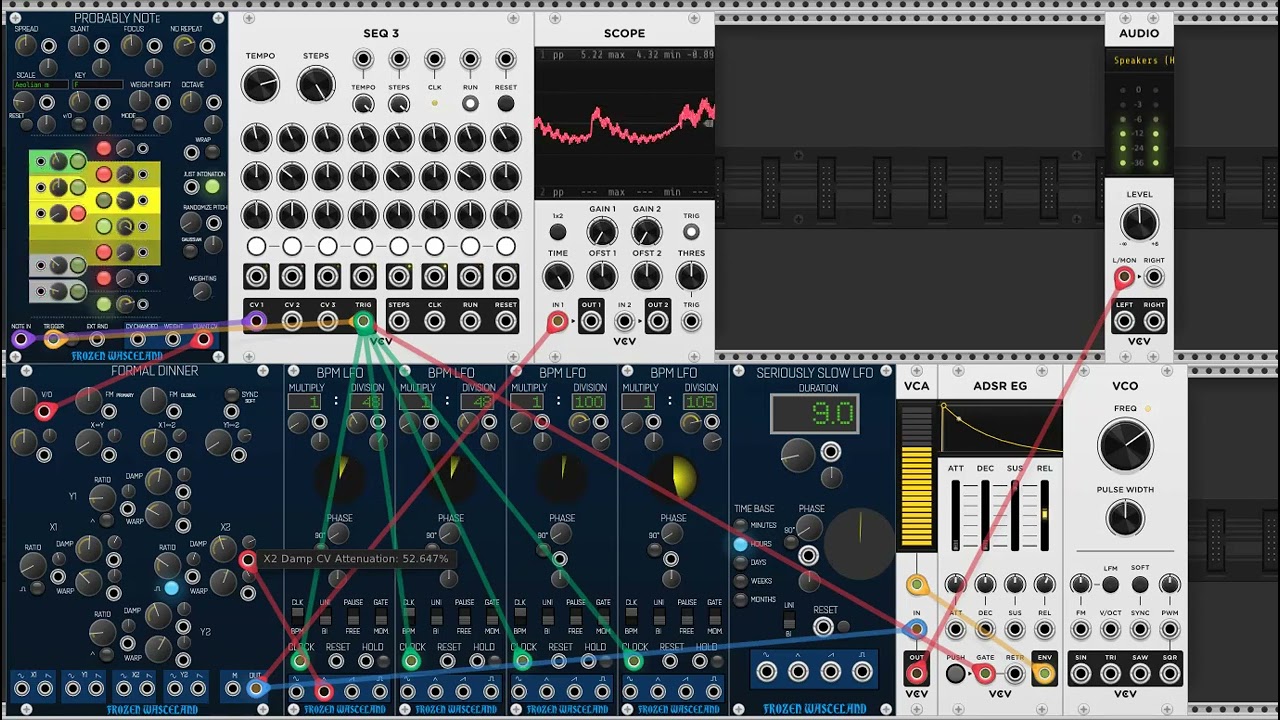
Task: Click the CV 2 output jack on SEQ 3
Action: pyautogui.click(x=292, y=321)
